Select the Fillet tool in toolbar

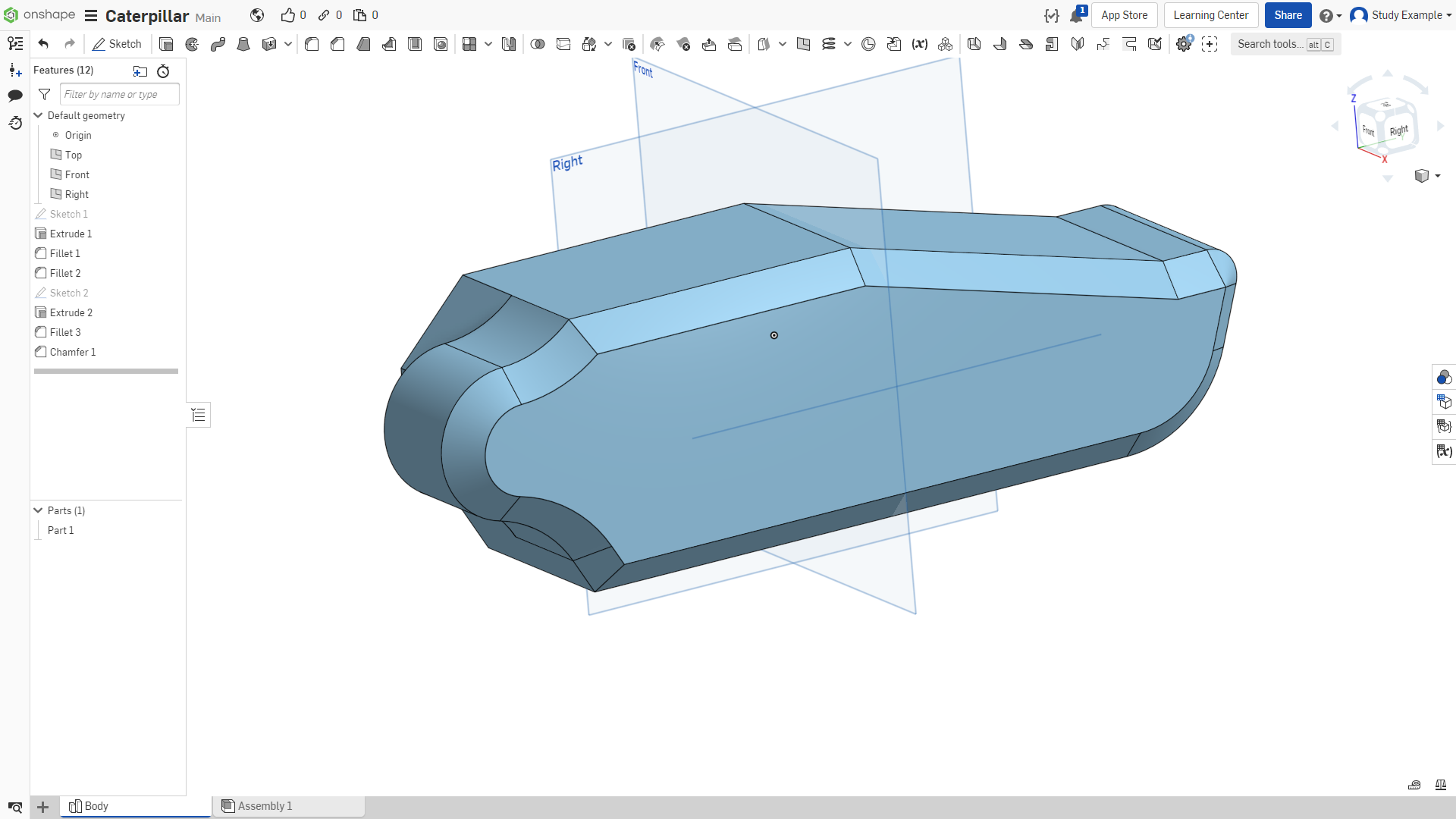point(312,44)
